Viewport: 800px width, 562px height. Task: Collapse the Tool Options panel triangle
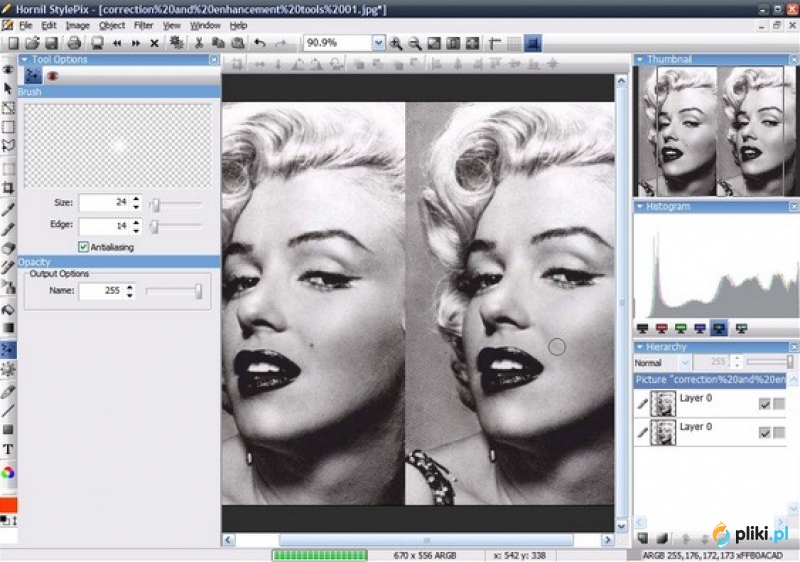pos(24,60)
